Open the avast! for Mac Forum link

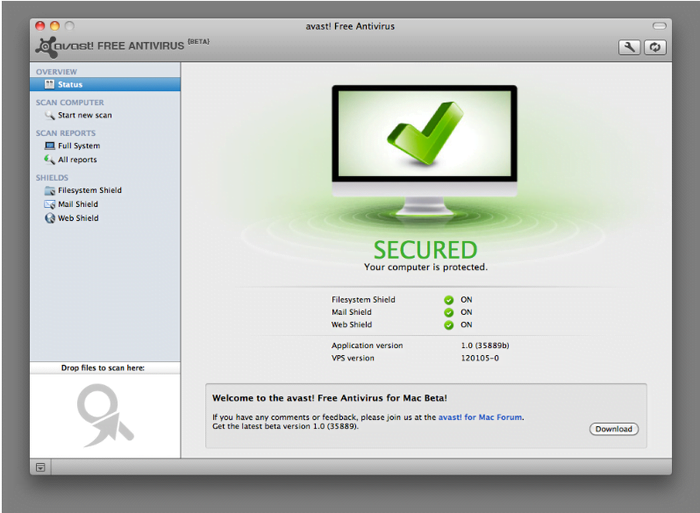point(480,417)
